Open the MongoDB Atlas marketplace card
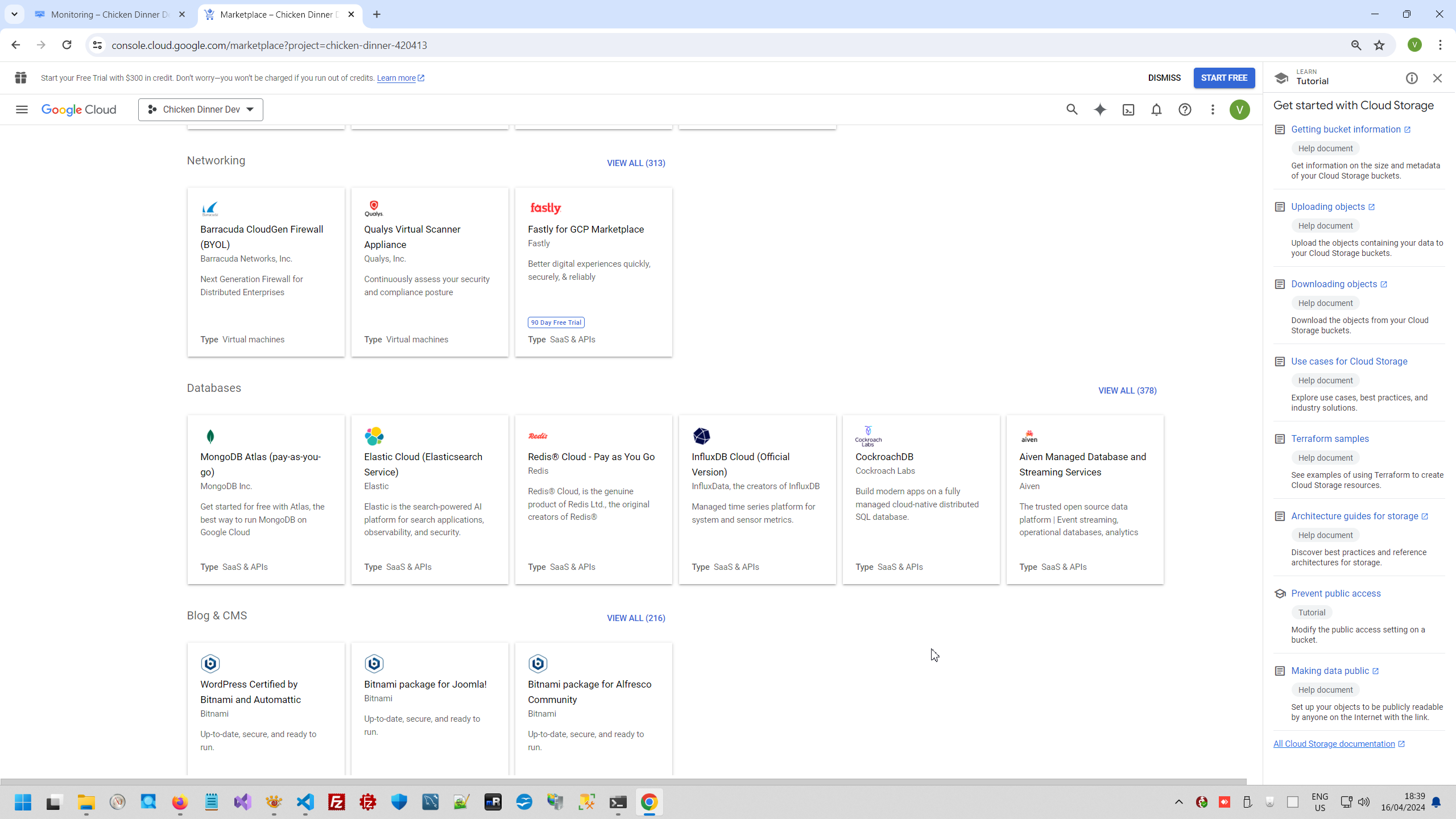1456x819 pixels. (x=266, y=499)
